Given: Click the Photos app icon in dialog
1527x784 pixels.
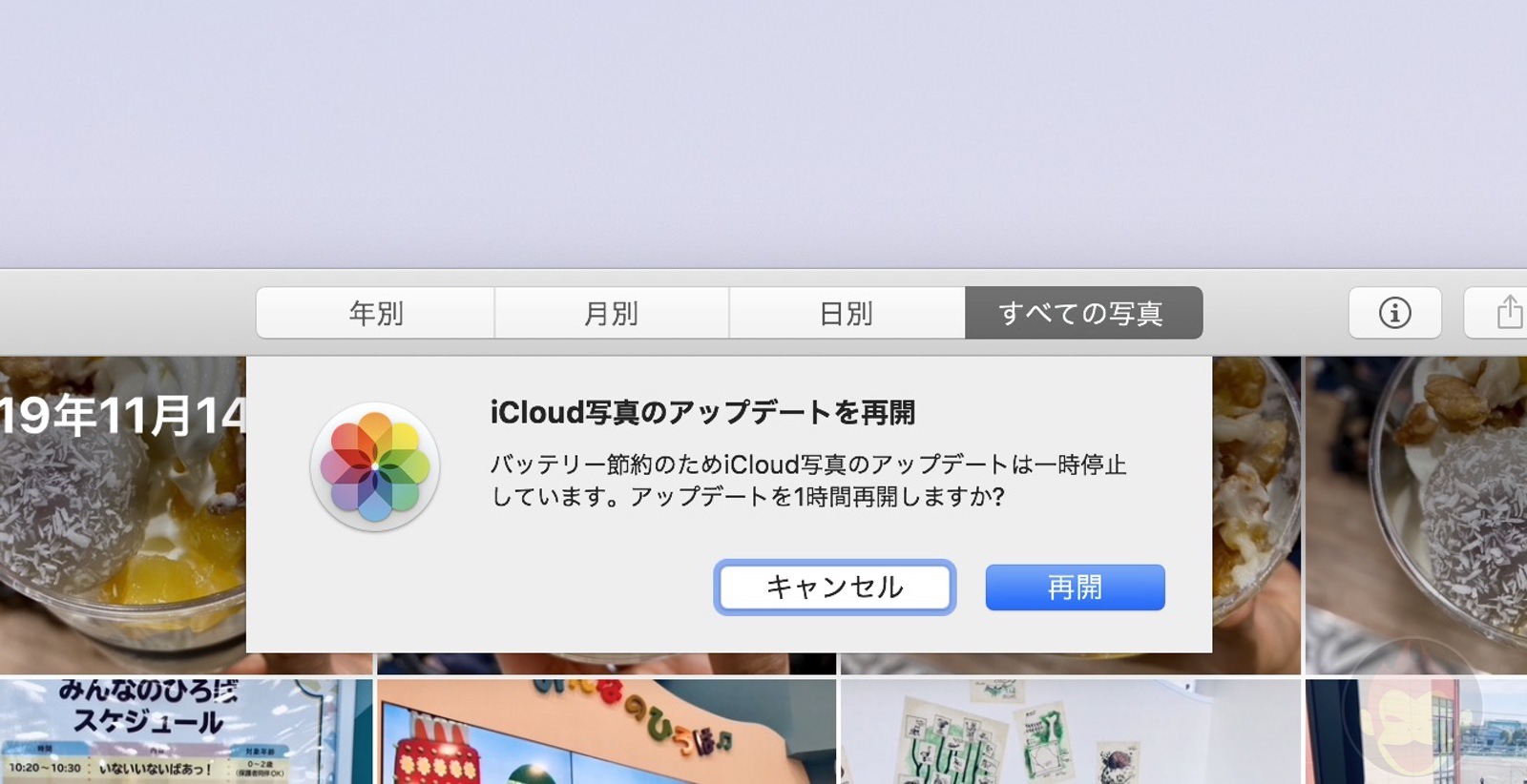Looking at the screenshot, I should (375, 467).
